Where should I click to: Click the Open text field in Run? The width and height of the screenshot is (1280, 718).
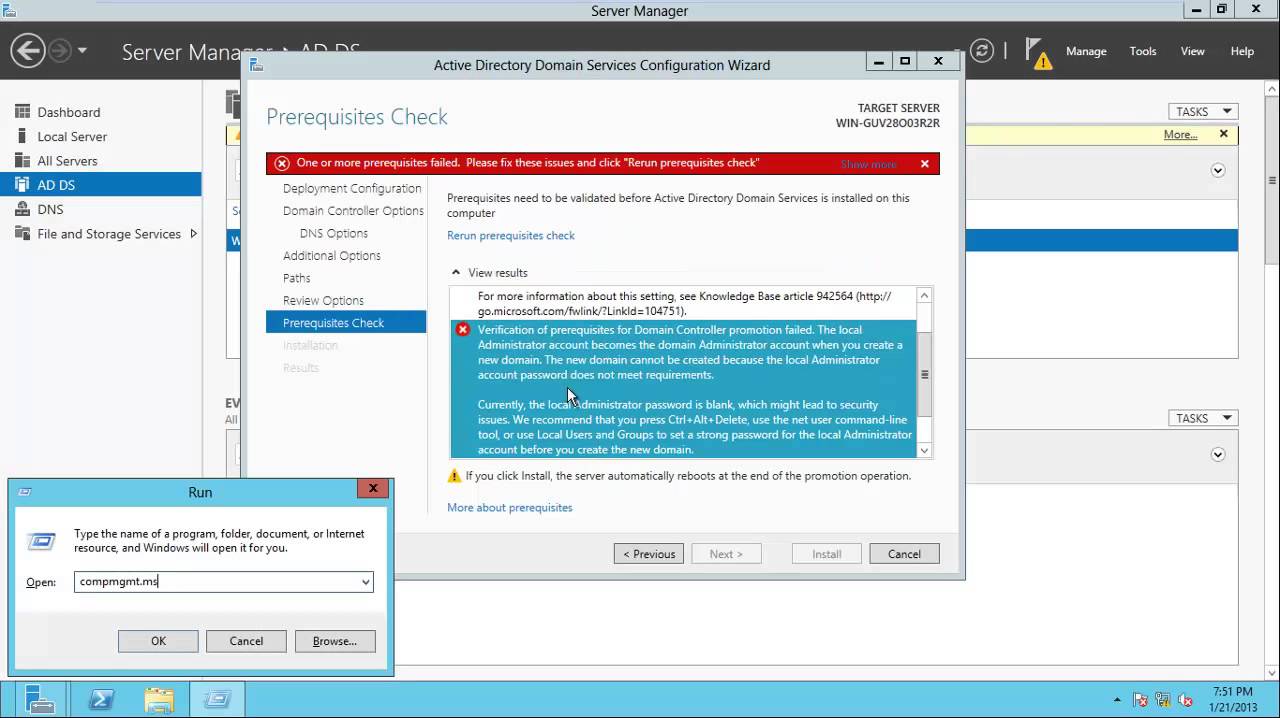click(x=216, y=582)
